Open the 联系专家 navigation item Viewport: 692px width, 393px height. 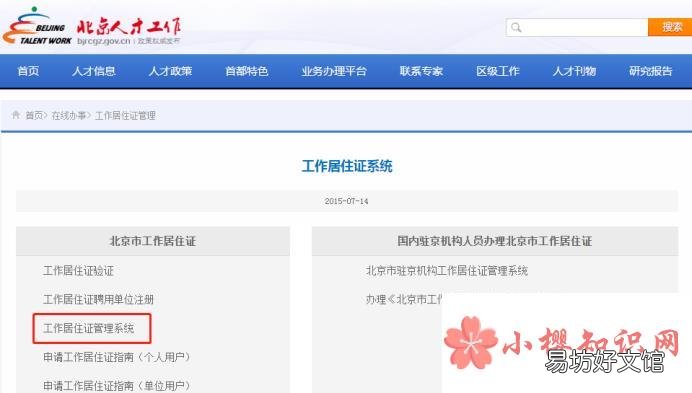pos(421,71)
